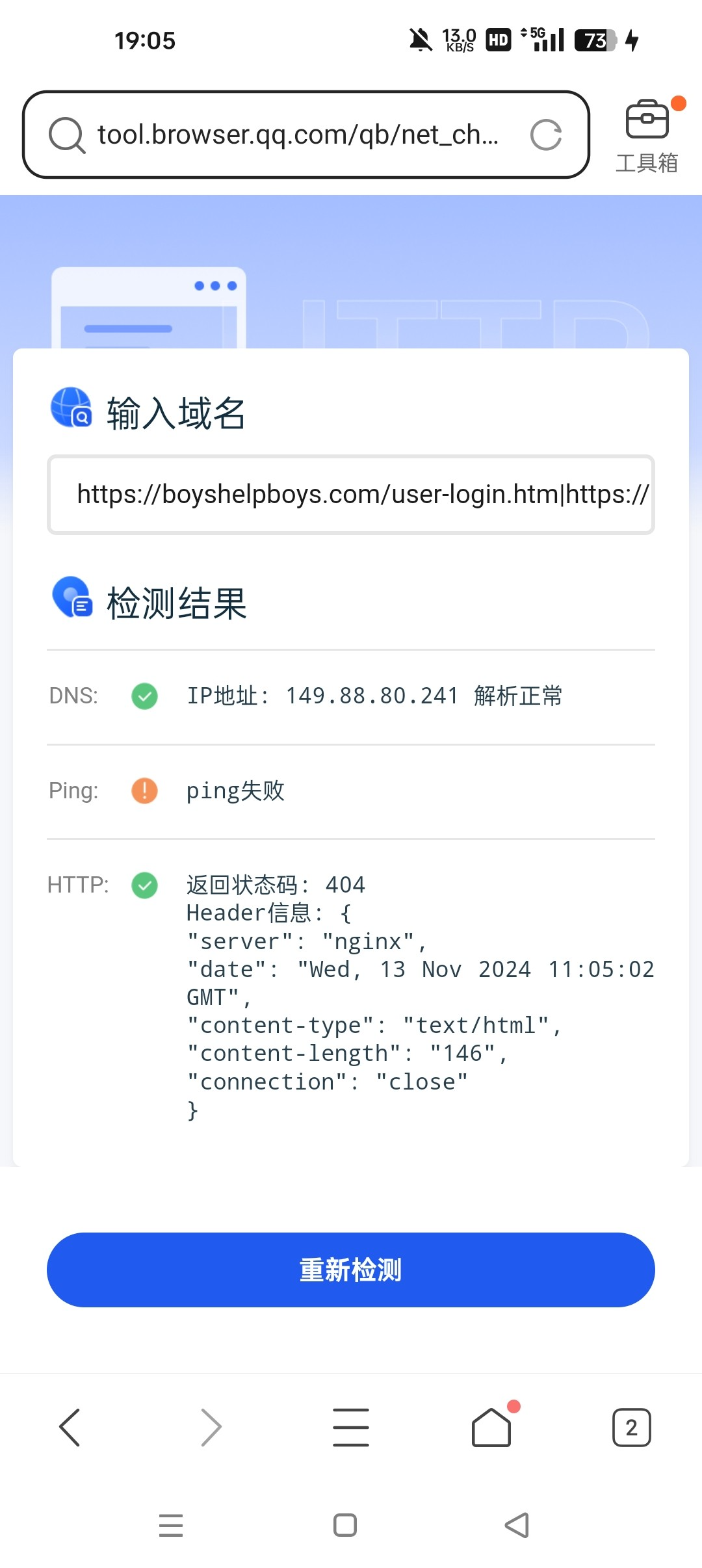Open the browser hamburger menu
This screenshot has width=702, height=1568.
(x=351, y=1428)
